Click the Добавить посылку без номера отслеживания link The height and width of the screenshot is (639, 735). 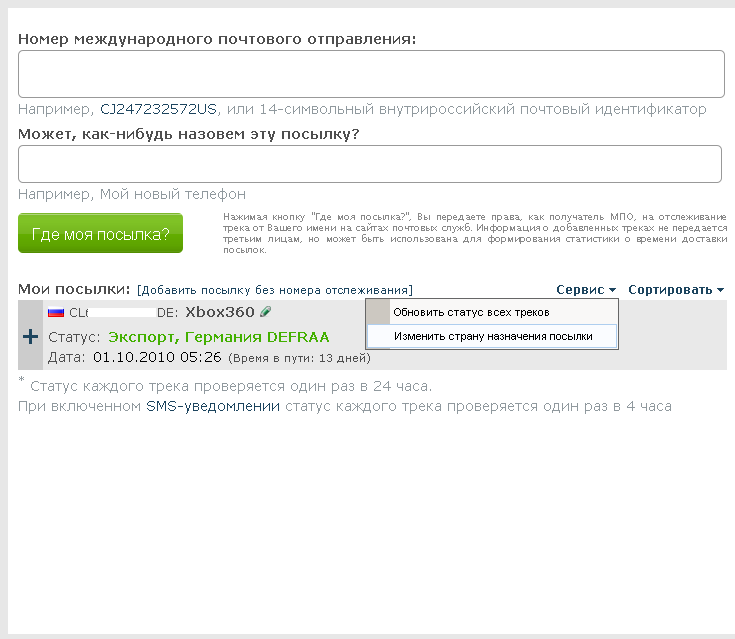275,290
